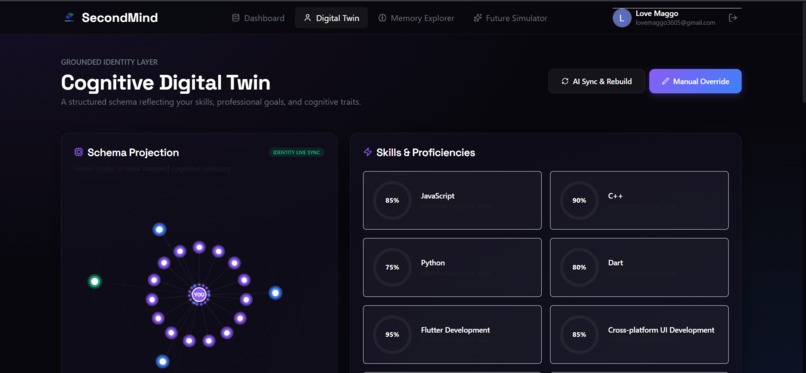Click the JavaScript 85% progress ring
This screenshot has width=806, height=373.
click(x=392, y=200)
